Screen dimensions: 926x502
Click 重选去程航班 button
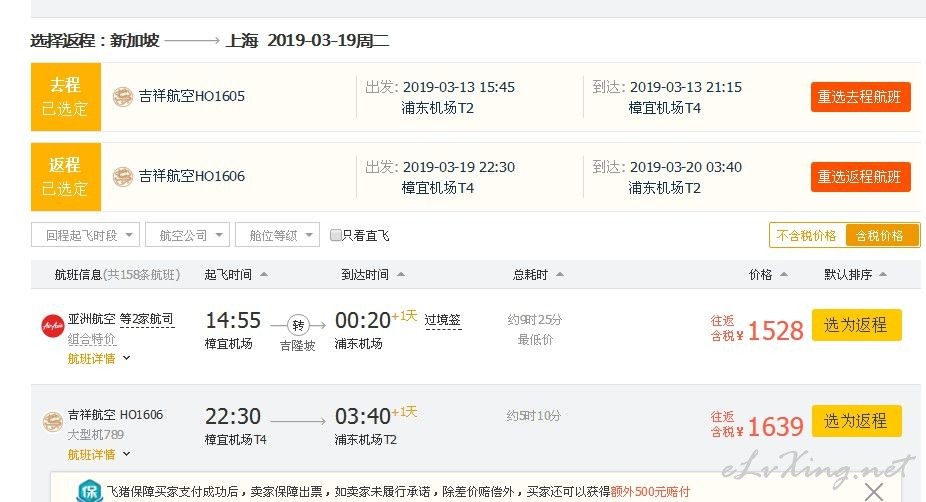pyautogui.click(x=860, y=97)
